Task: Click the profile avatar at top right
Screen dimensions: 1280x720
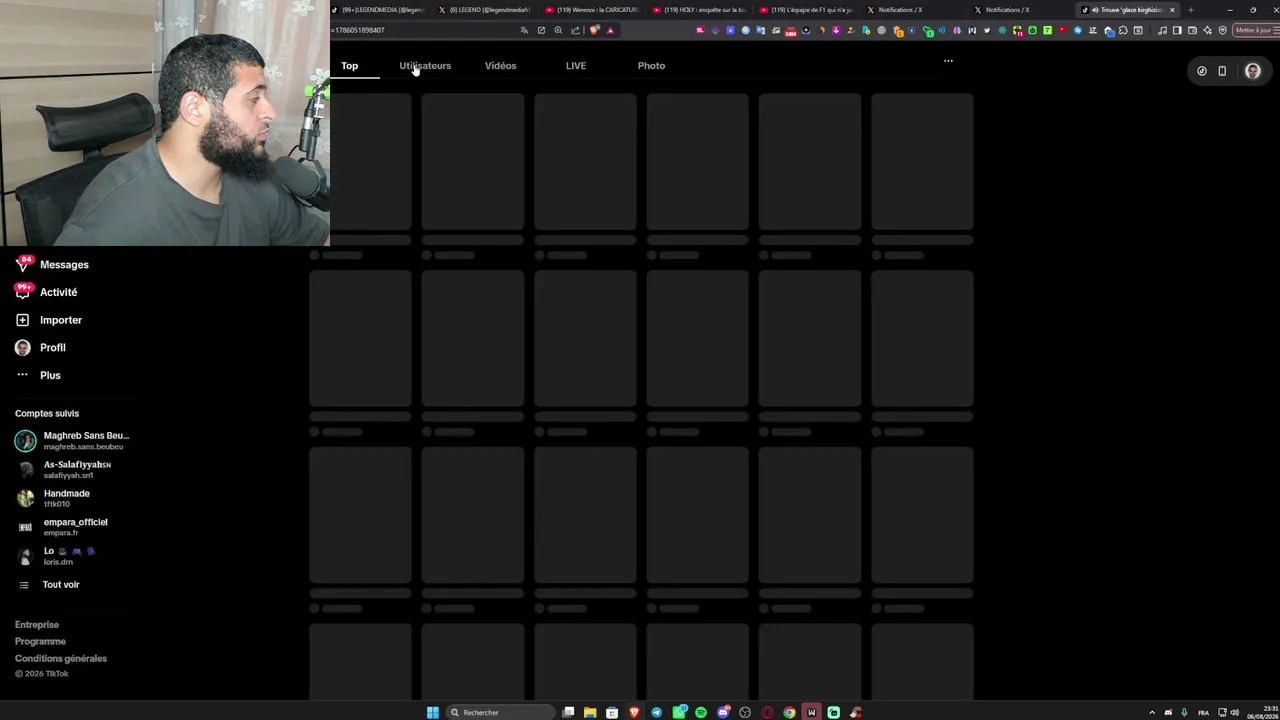Action: 1252,71
